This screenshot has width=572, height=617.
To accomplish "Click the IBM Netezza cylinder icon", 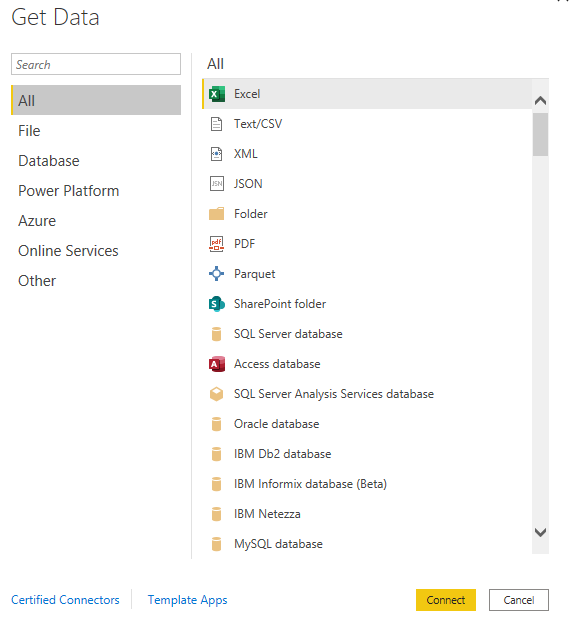I will [216, 514].
